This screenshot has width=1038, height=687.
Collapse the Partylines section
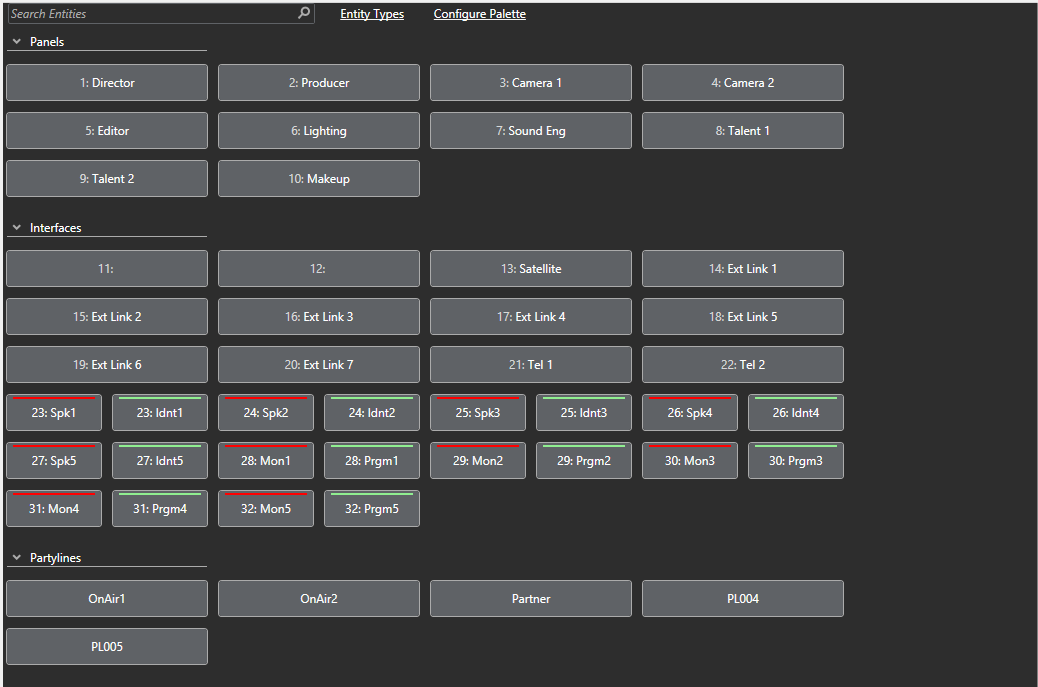(x=17, y=558)
